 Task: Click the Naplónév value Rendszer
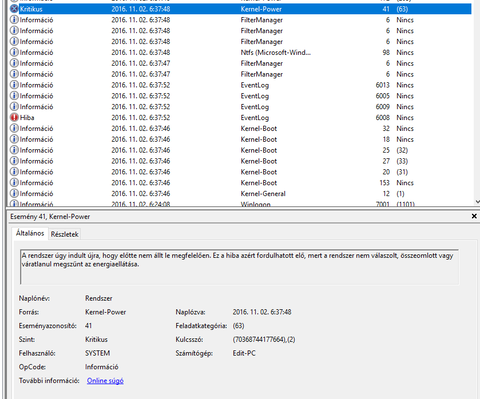click(x=99, y=298)
